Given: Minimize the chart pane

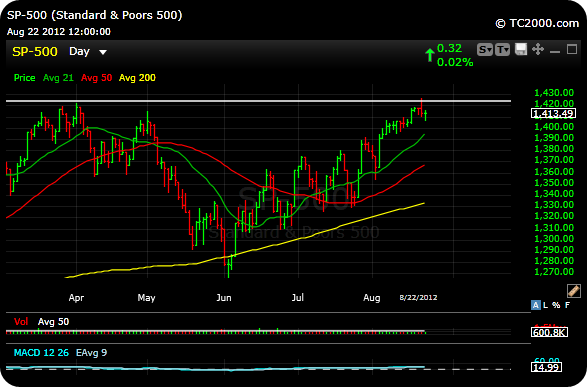Looking at the screenshot, I should coord(555,51).
